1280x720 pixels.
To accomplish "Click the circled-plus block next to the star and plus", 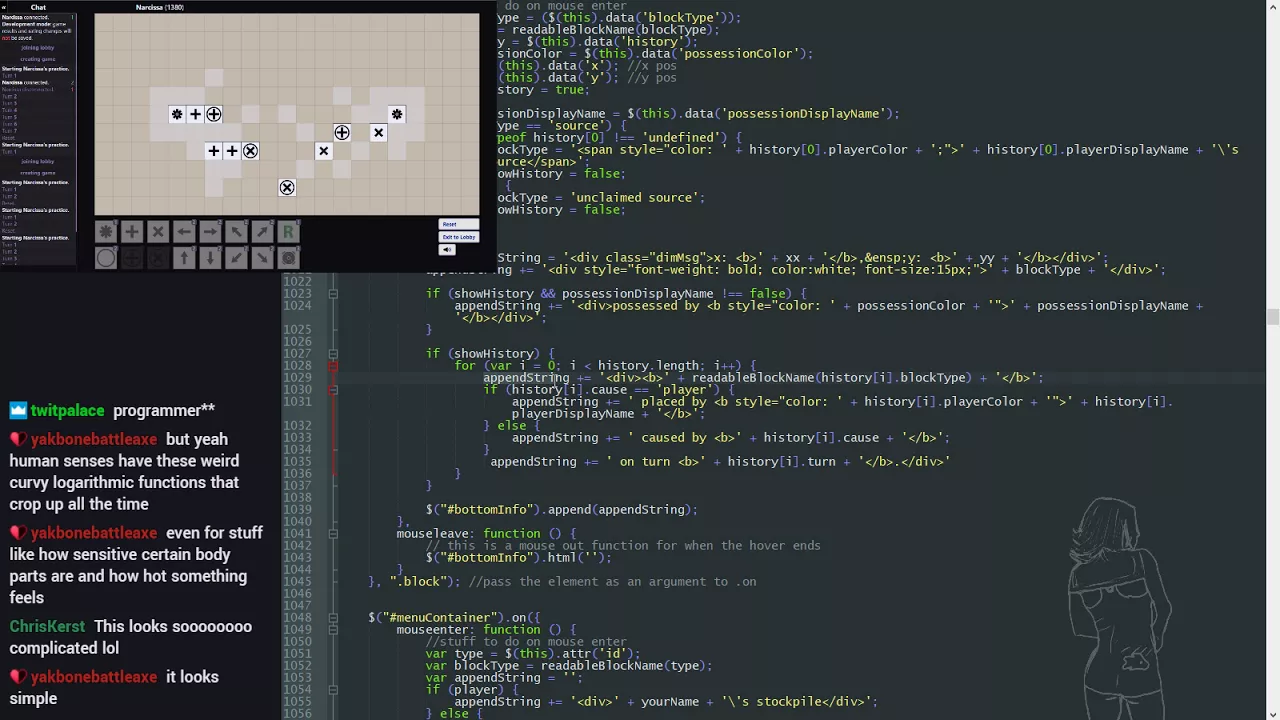I will pos(213,114).
